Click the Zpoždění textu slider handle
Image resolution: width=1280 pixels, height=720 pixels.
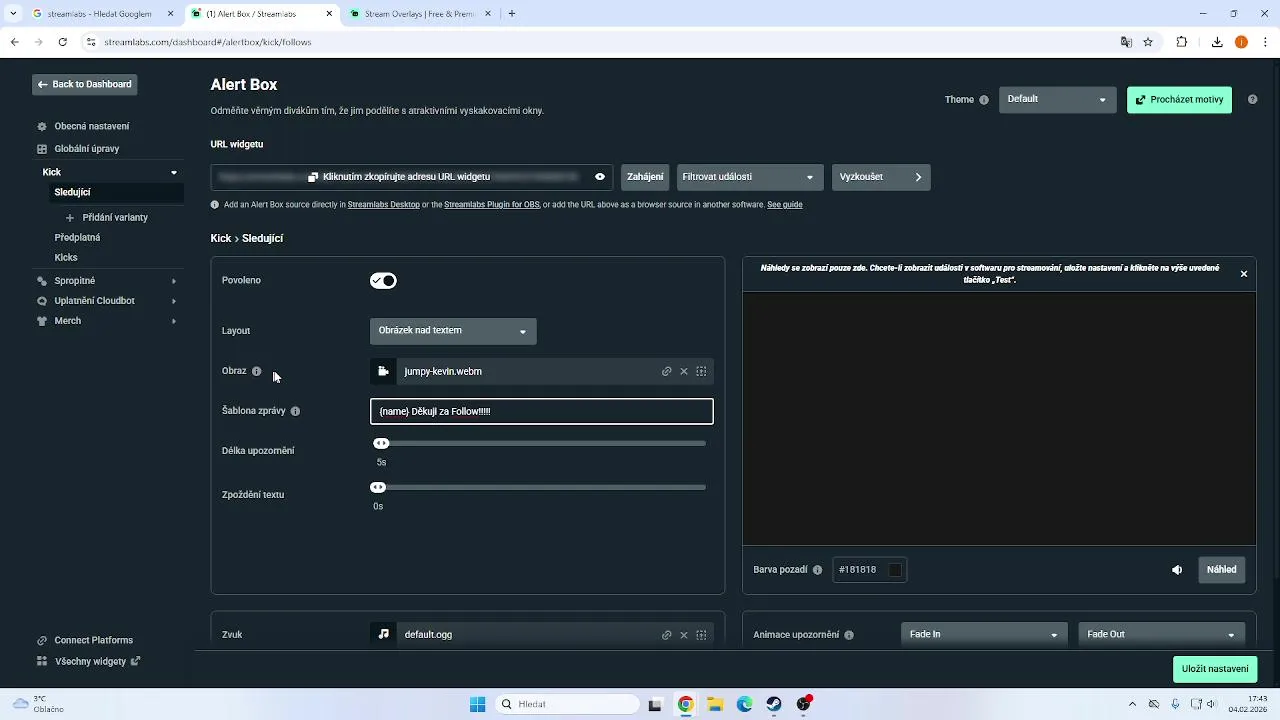378,488
